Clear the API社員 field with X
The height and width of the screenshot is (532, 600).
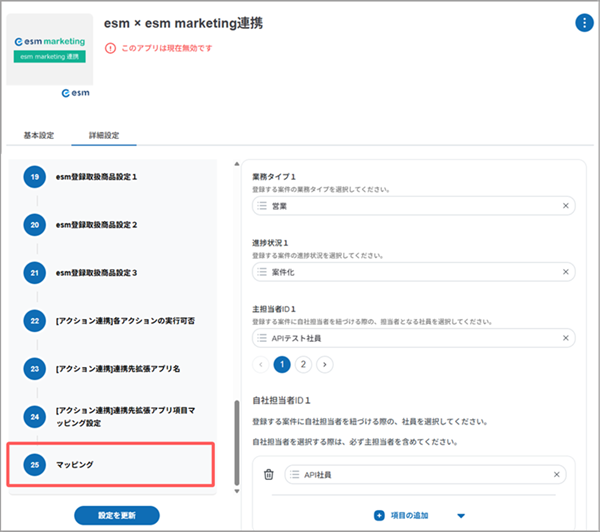[555, 475]
